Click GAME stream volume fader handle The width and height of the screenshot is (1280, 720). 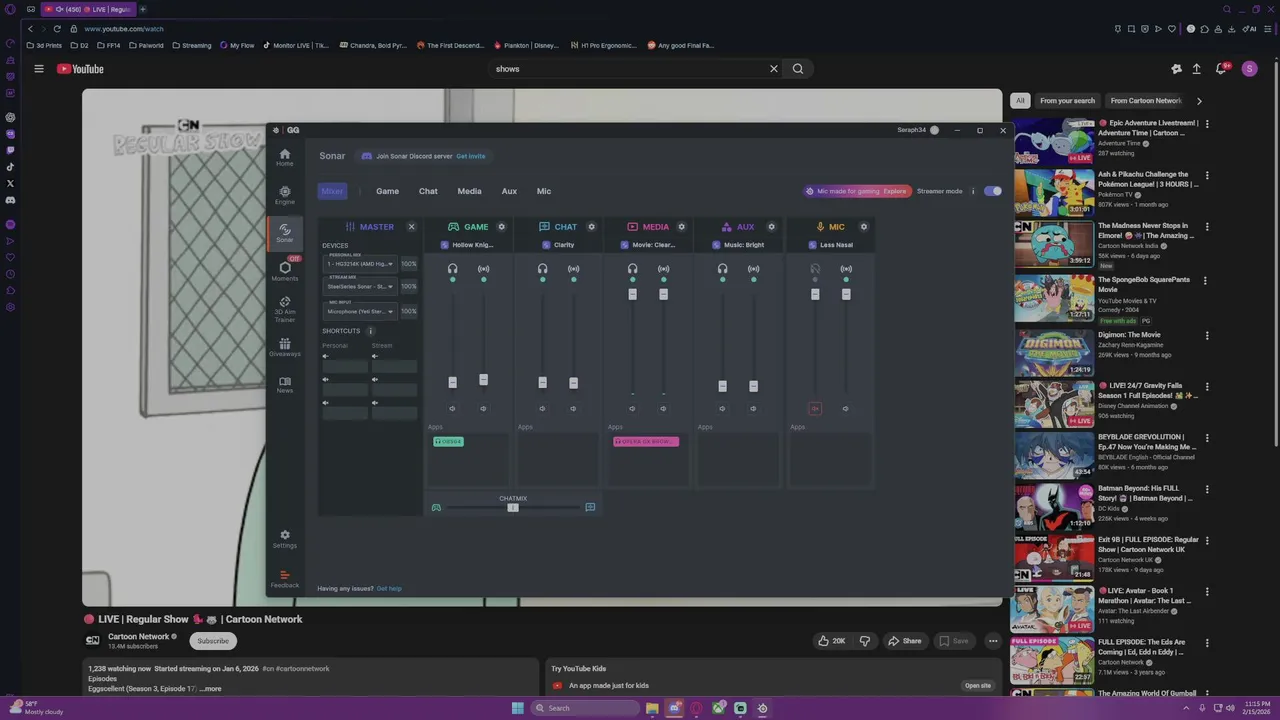483,380
